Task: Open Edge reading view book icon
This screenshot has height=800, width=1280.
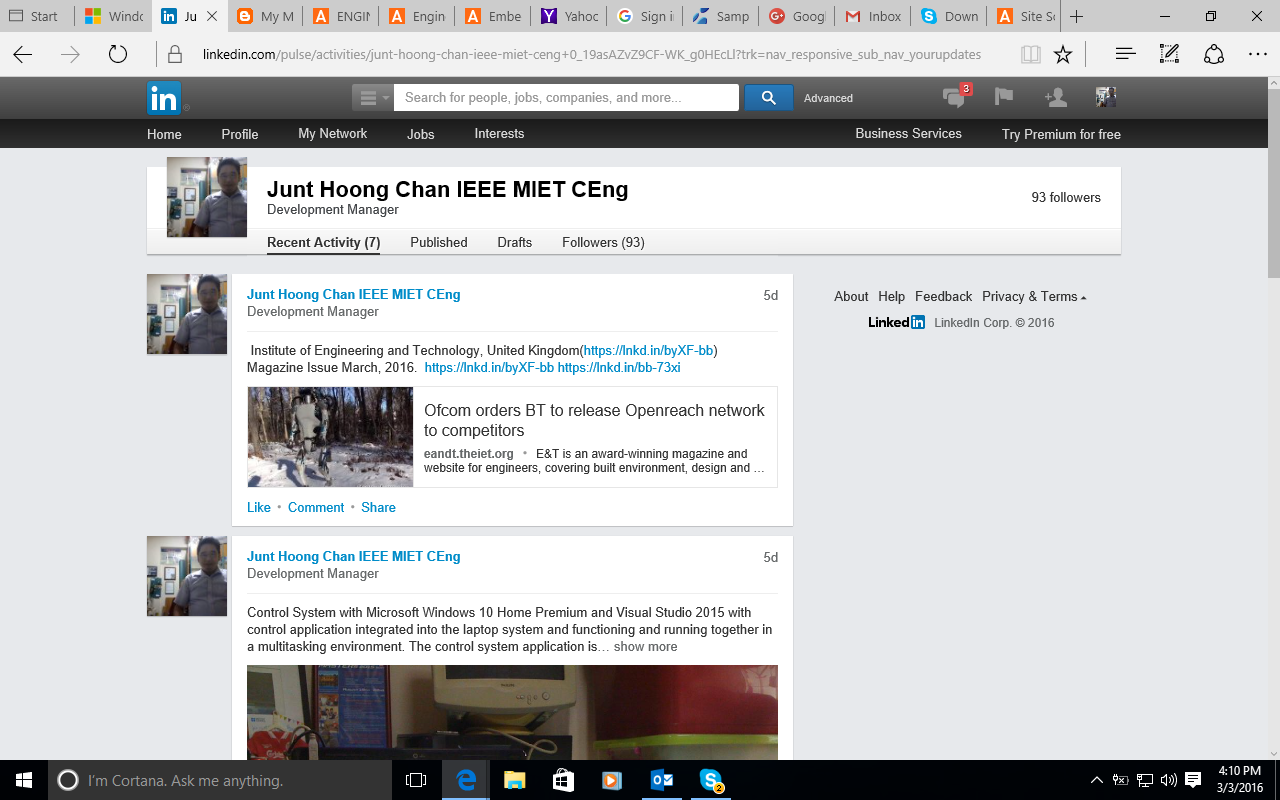Action: pyautogui.click(x=1030, y=55)
